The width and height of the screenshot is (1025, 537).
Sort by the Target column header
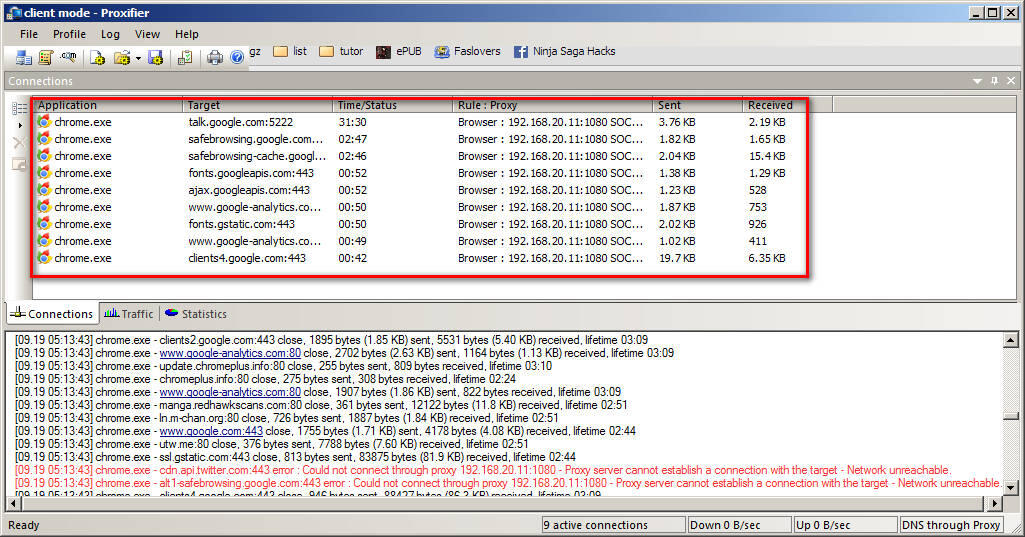pyautogui.click(x=258, y=105)
